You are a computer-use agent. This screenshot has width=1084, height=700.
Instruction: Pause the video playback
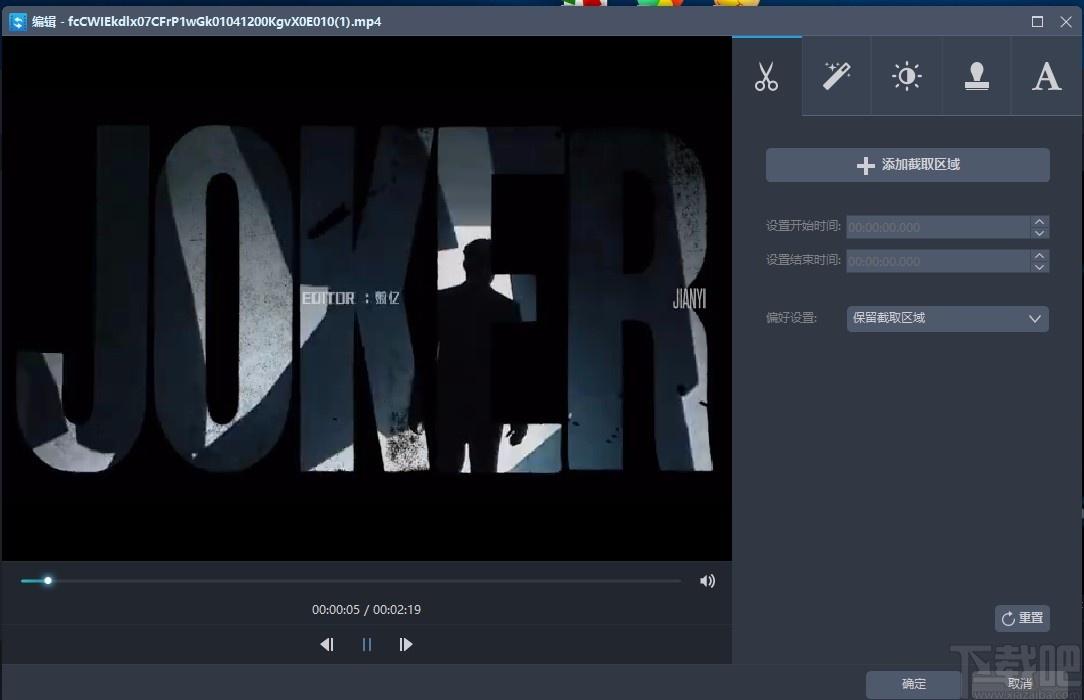[x=366, y=645]
